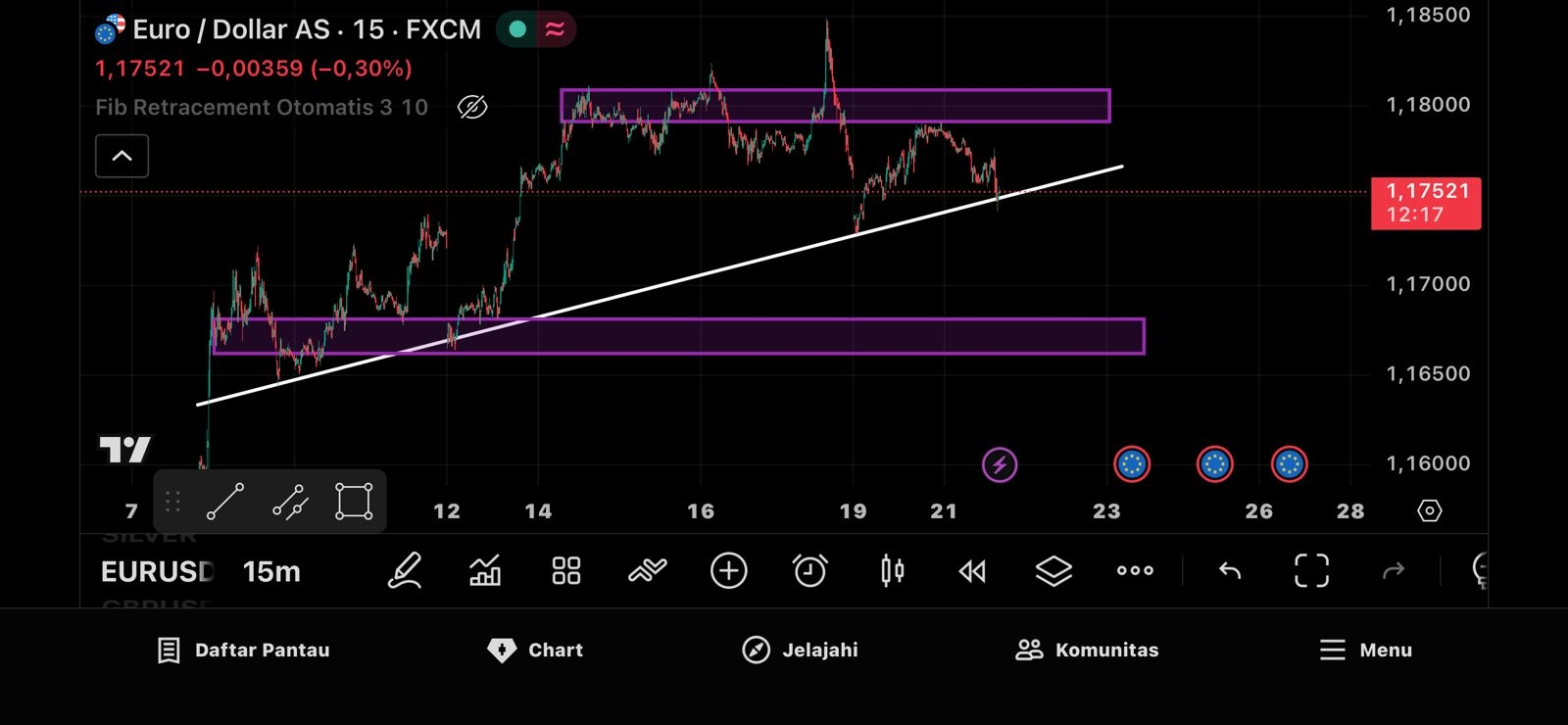Click the 1,17000 price axis label
Screen dimensions: 1568x725
click(x=1428, y=284)
